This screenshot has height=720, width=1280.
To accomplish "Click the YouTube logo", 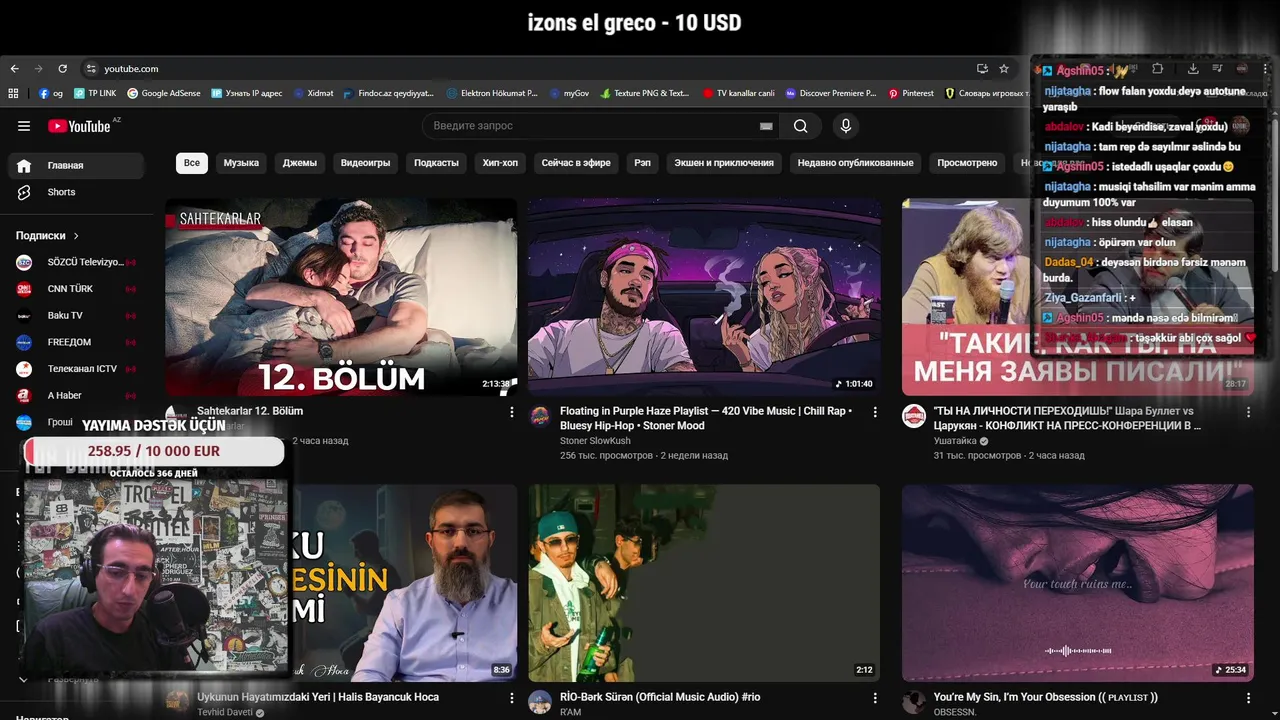I will tap(80, 126).
